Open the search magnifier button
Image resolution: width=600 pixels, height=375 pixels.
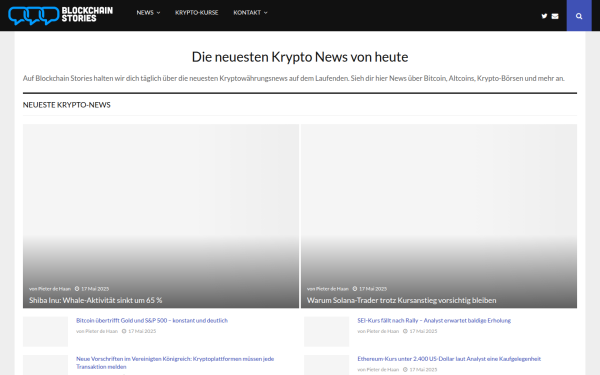[579, 16]
